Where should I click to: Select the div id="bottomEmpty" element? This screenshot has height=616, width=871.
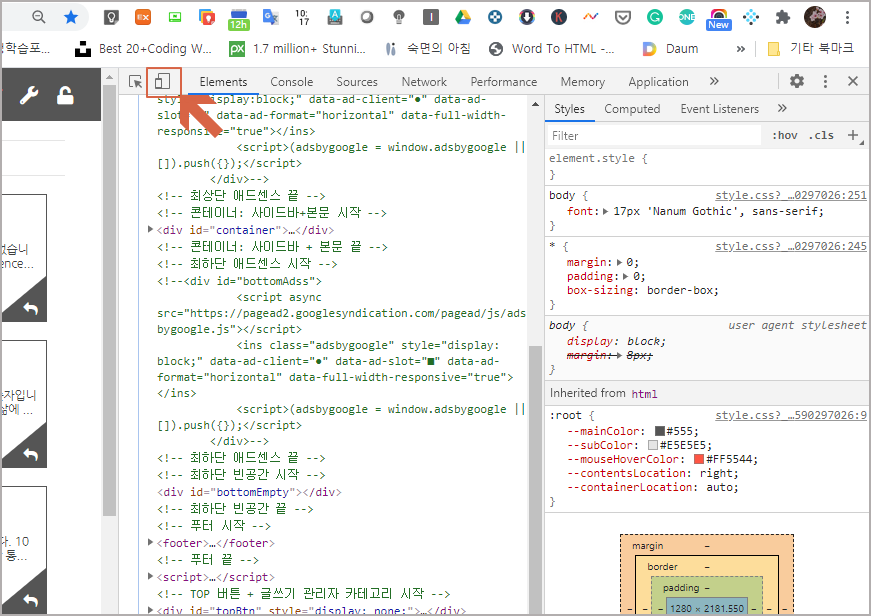tap(249, 492)
